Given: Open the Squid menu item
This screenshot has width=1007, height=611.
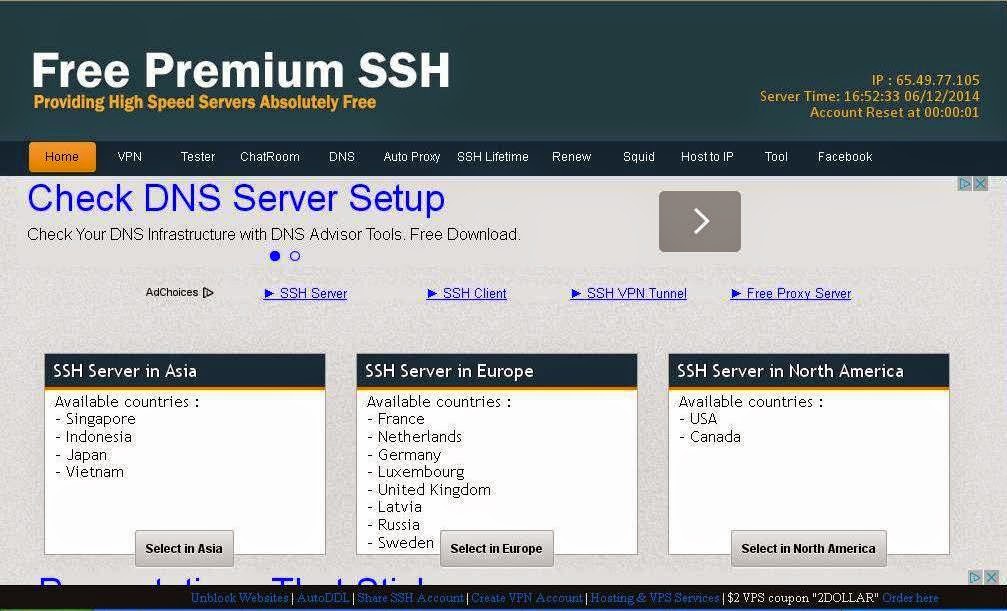Looking at the screenshot, I should pos(638,157).
